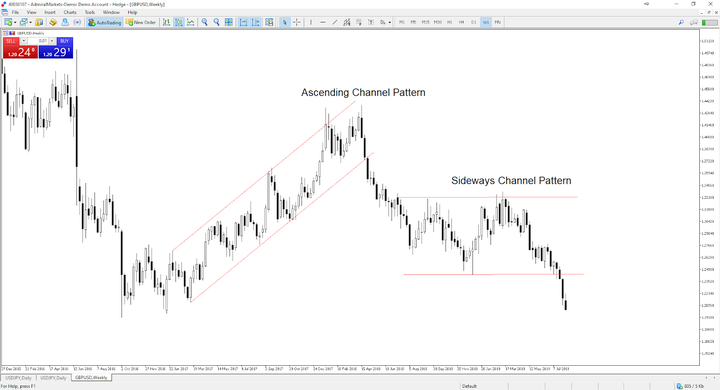720x390 pixels.
Task: Open the Charts menu
Action: [x=70, y=12]
